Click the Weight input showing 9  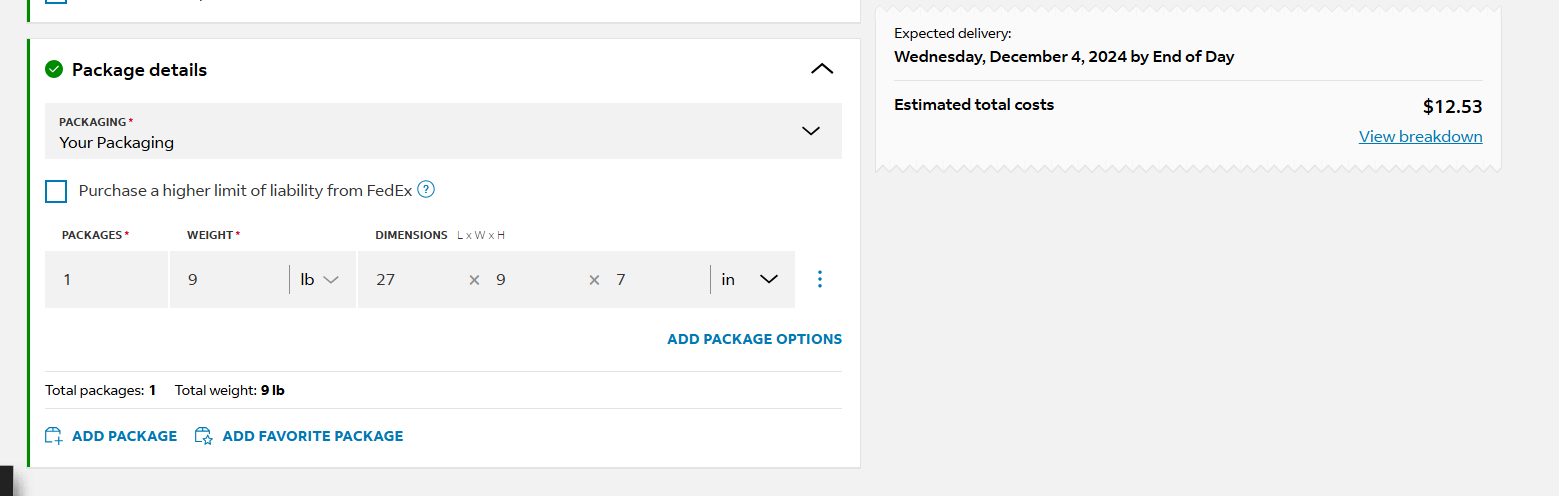(228, 279)
